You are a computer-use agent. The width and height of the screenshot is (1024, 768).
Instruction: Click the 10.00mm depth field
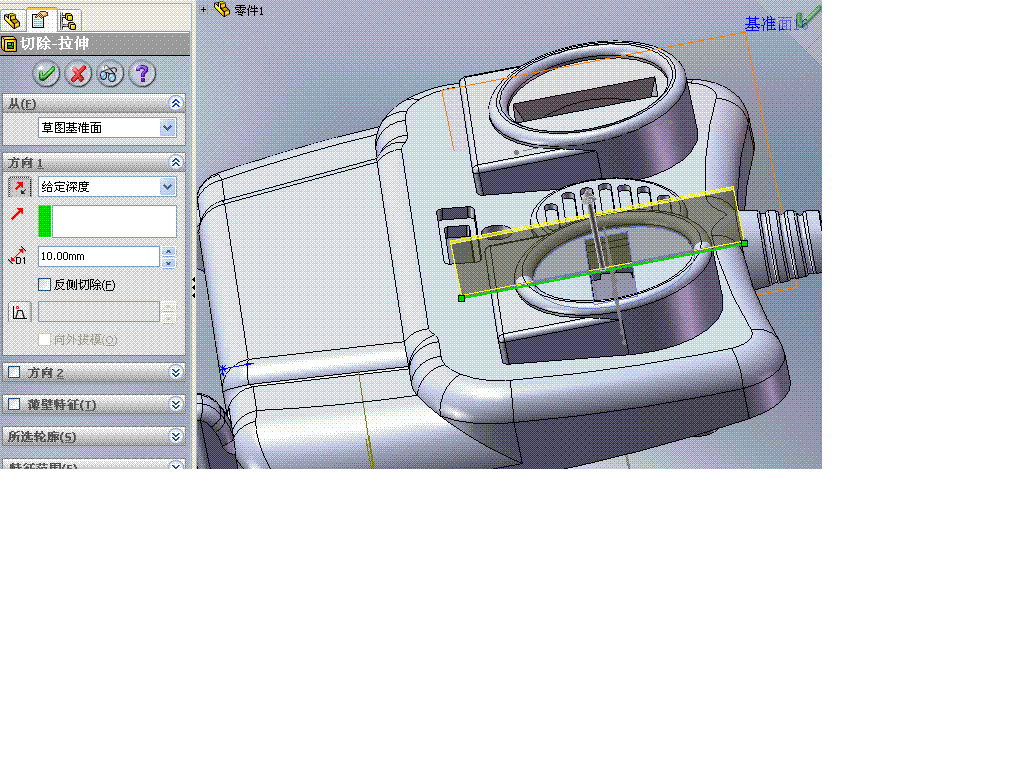coord(99,256)
